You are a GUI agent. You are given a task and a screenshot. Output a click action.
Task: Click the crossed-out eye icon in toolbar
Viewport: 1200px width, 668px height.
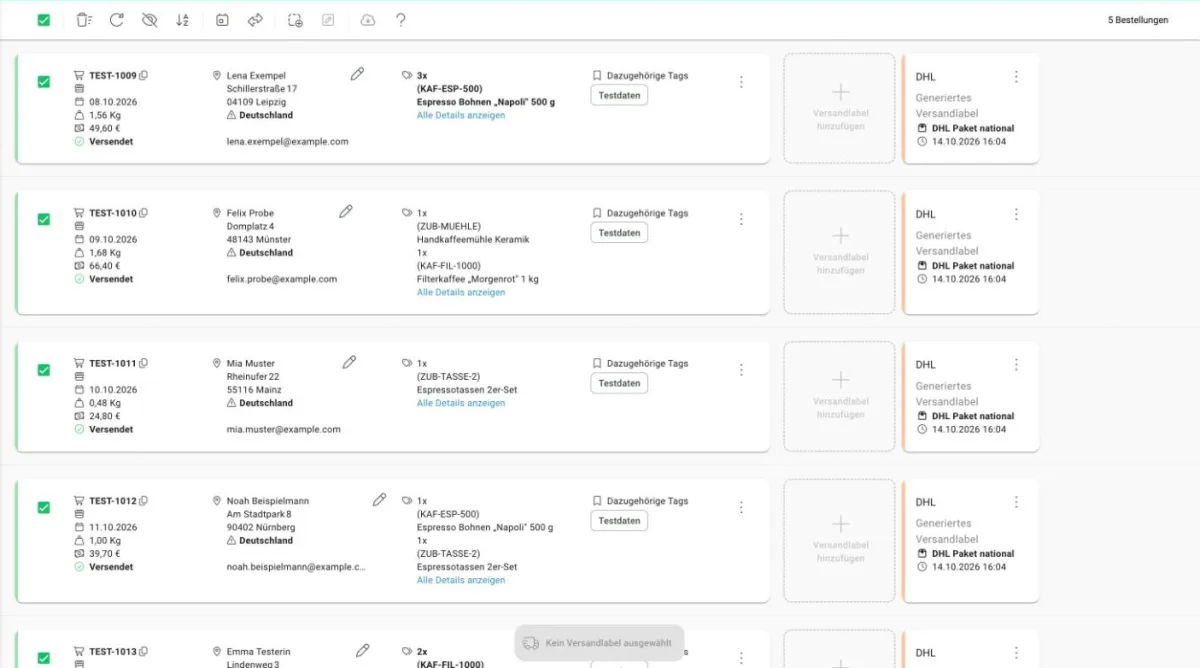[150, 20]
